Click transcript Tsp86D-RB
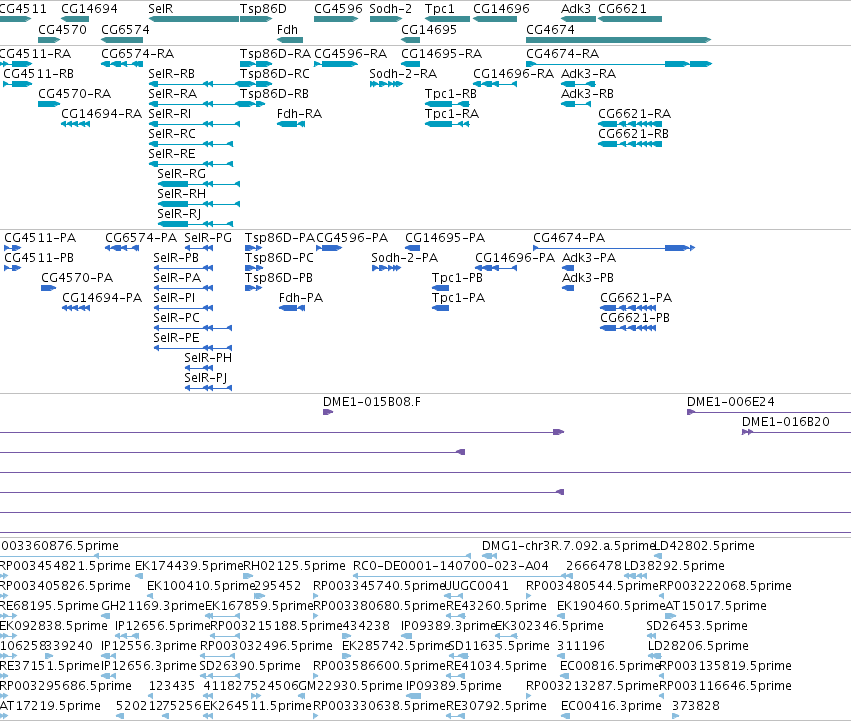Image resolution: width=851 pixels, height=721 pixels. pyautogui.click(x=252, y=104)
